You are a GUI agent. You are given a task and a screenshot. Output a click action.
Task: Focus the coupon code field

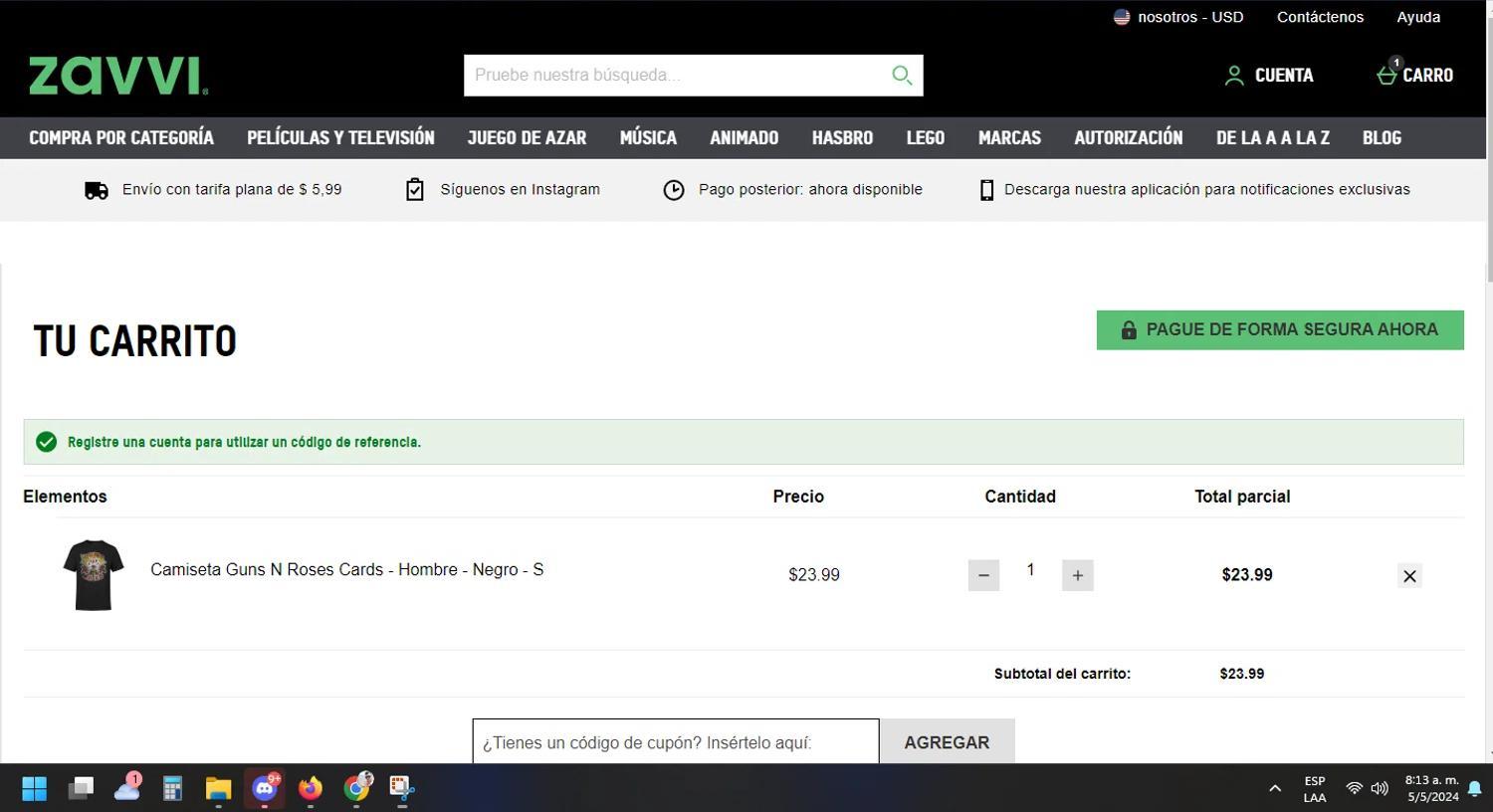676,742
